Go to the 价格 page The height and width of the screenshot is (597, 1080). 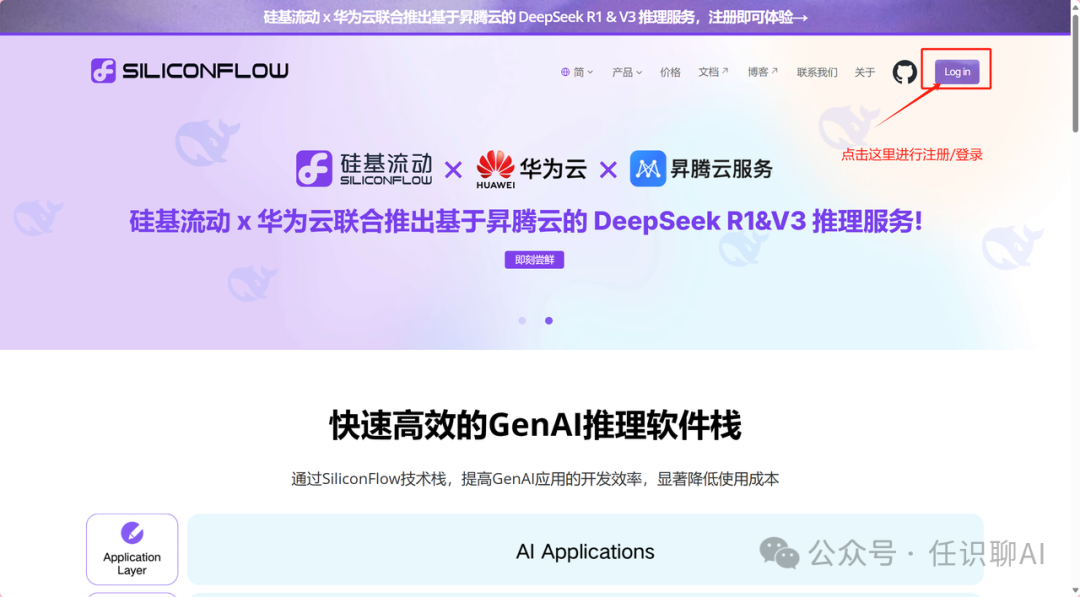pos(669,72)
